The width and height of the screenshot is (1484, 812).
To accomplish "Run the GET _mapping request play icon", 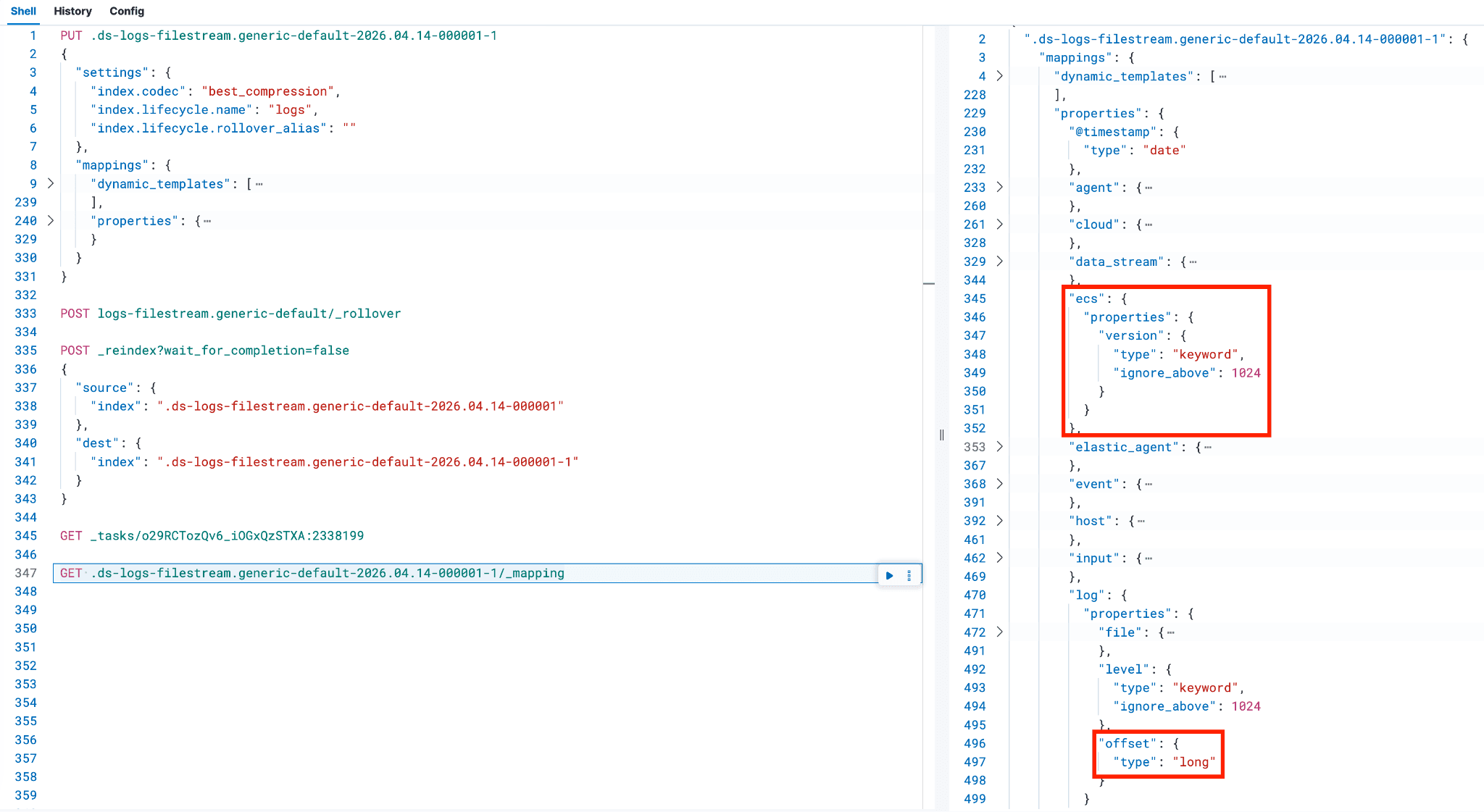I will point(890,575).
